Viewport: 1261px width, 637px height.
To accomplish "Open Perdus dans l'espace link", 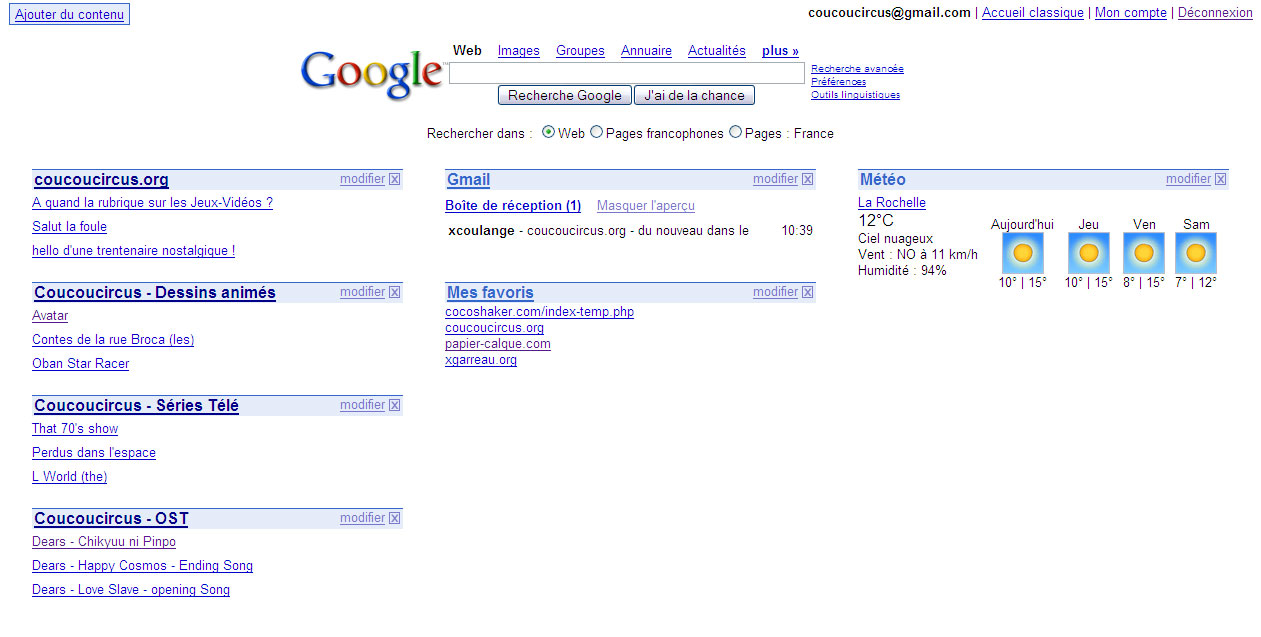I will 94,453.
